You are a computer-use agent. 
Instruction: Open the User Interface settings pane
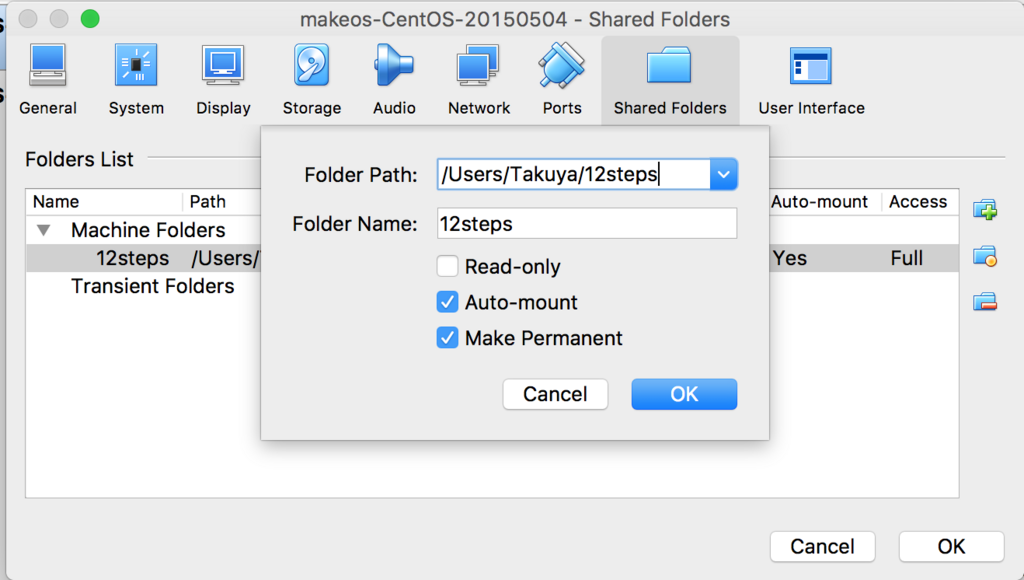[x=811, y=80]
